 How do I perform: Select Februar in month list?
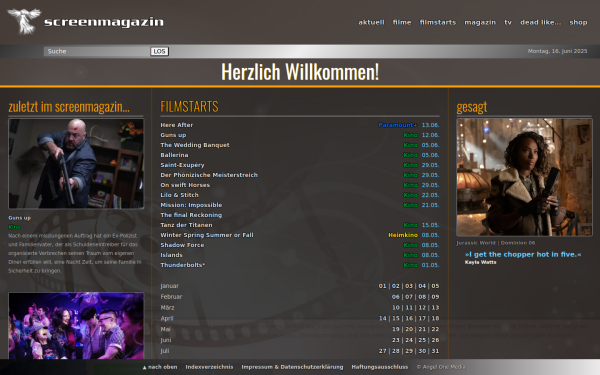[171, 297]
